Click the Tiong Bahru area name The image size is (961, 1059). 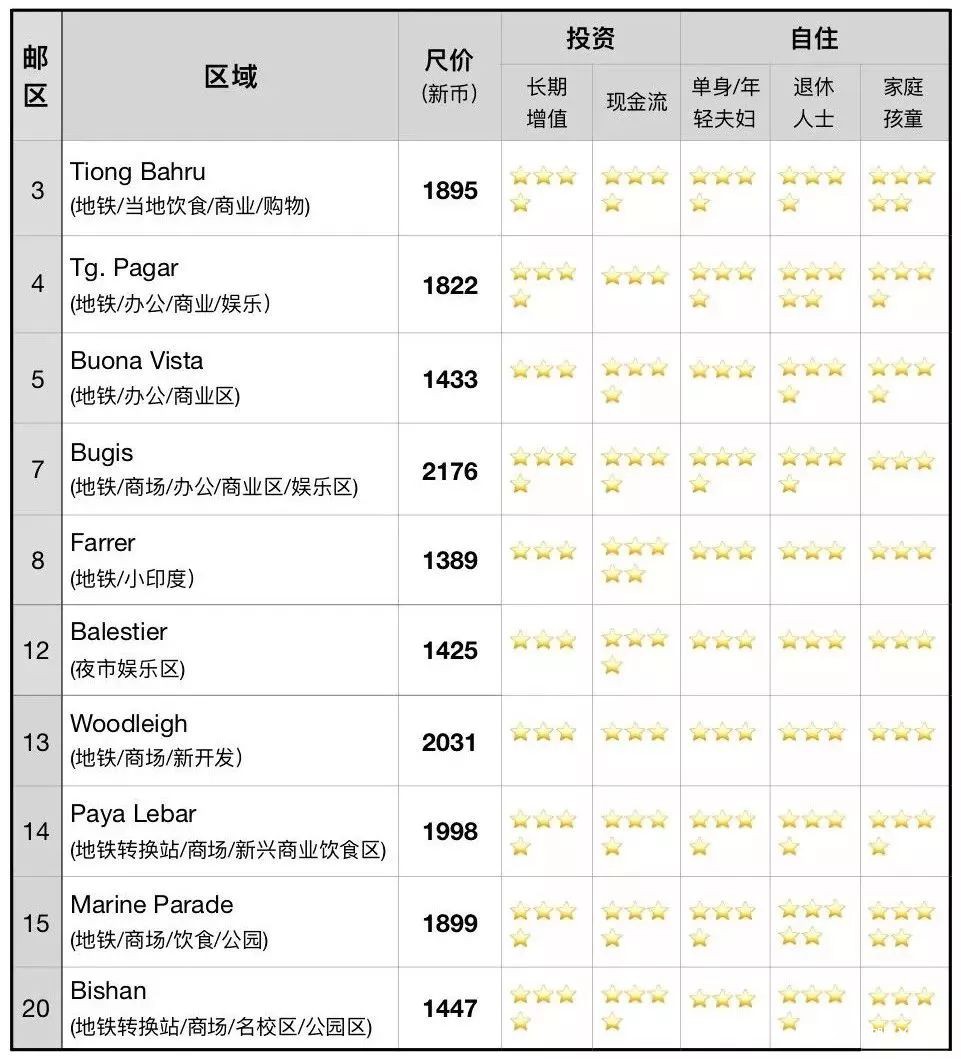pyautogui.click(x=137, y=172)
